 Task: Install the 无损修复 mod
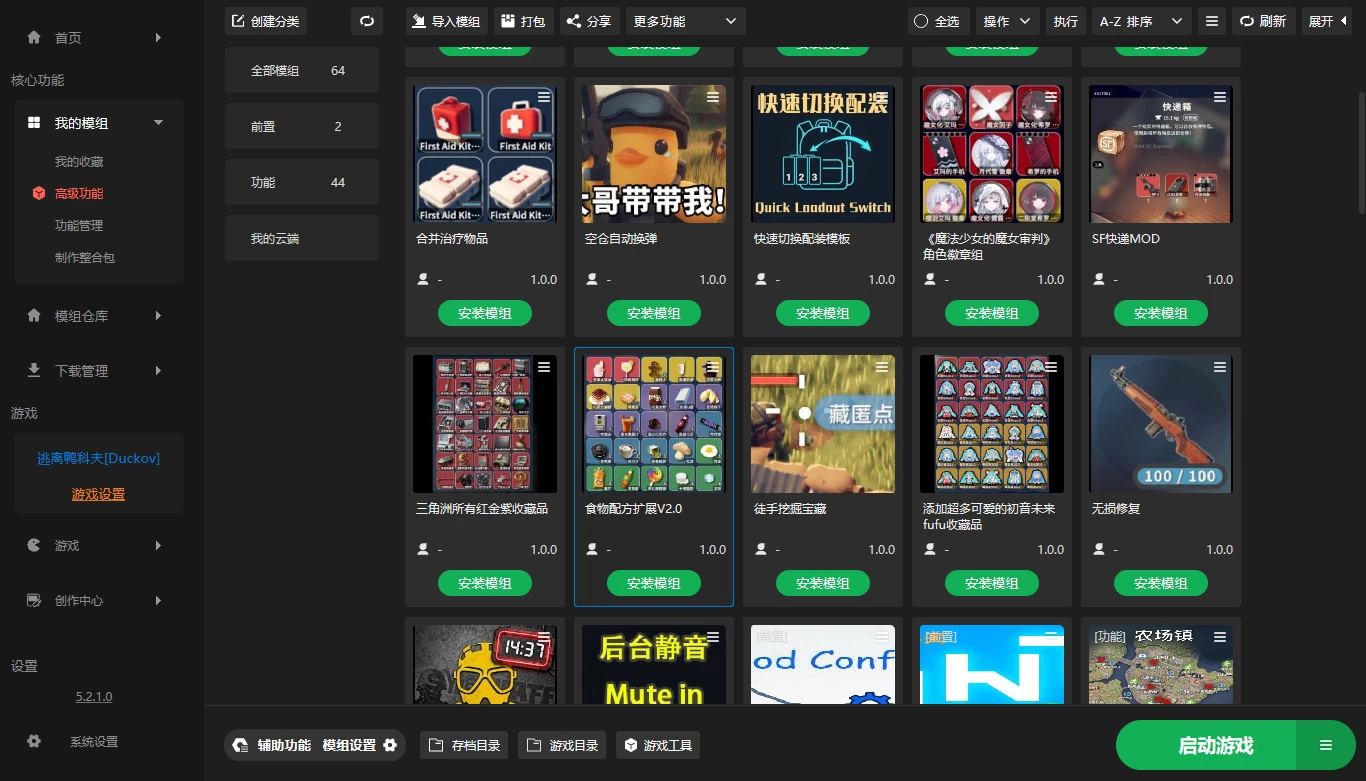click(1160, 583)
